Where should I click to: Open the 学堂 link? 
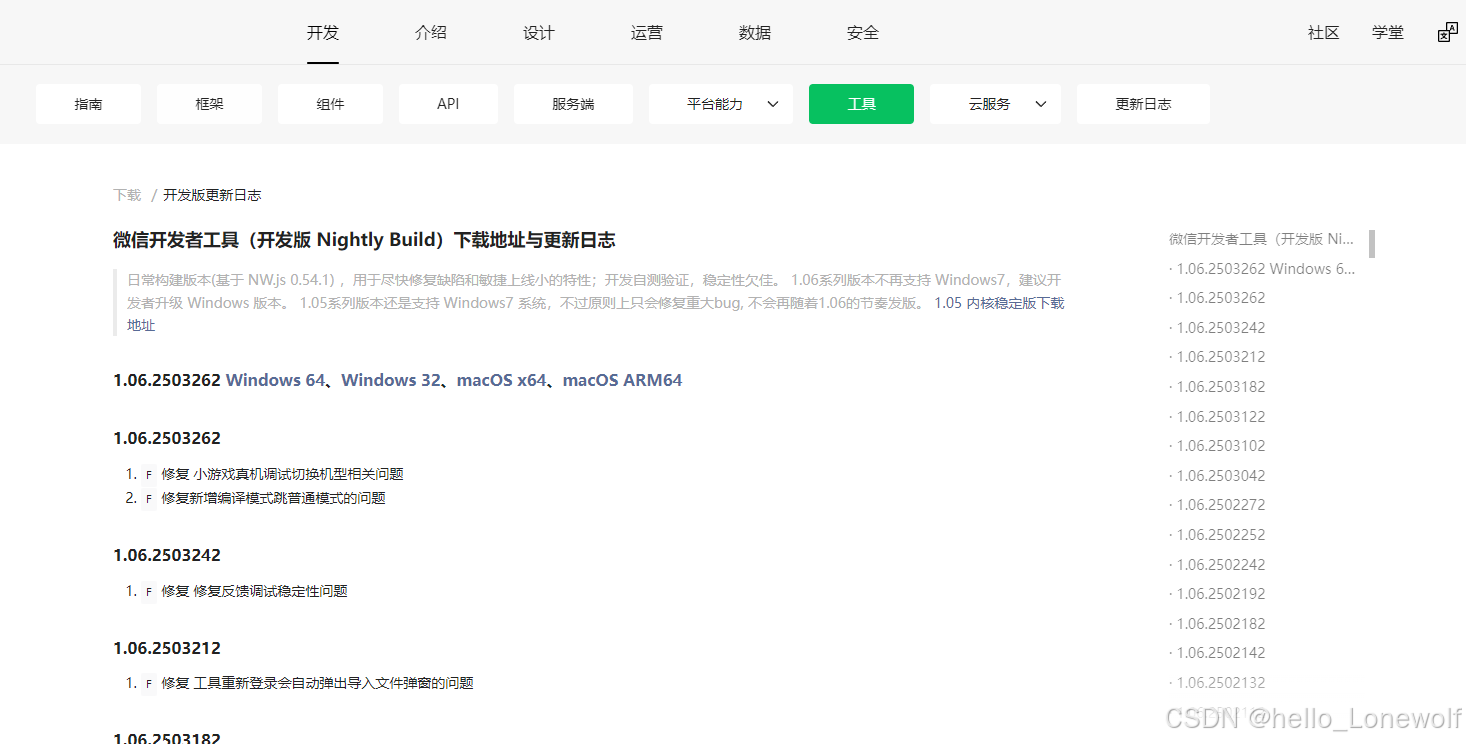coord(1388,33)
